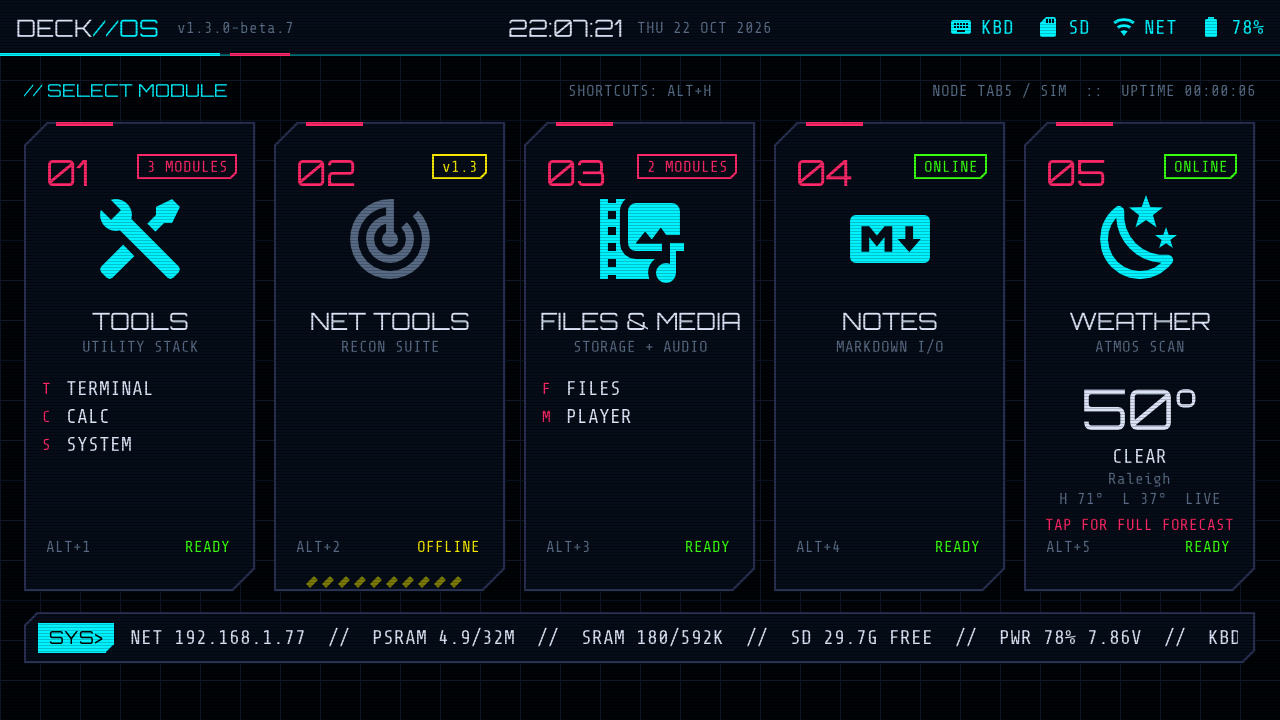Open the Wi-Fi network icon

[1124, 27]
